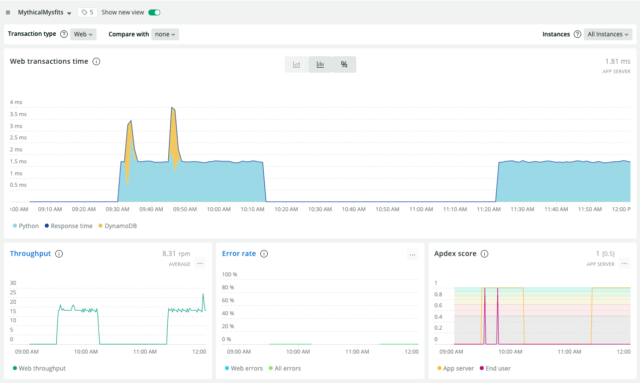Switch to the stacked histogram chart icon

pyautogui.click(x=320, y=65)
